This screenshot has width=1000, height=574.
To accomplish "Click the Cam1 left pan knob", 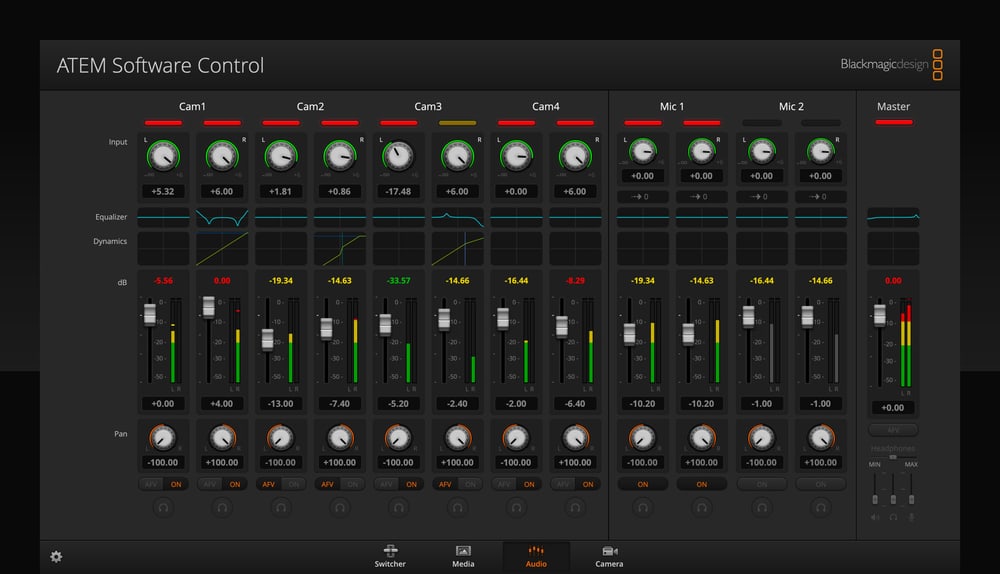I will tap(163, 438).
